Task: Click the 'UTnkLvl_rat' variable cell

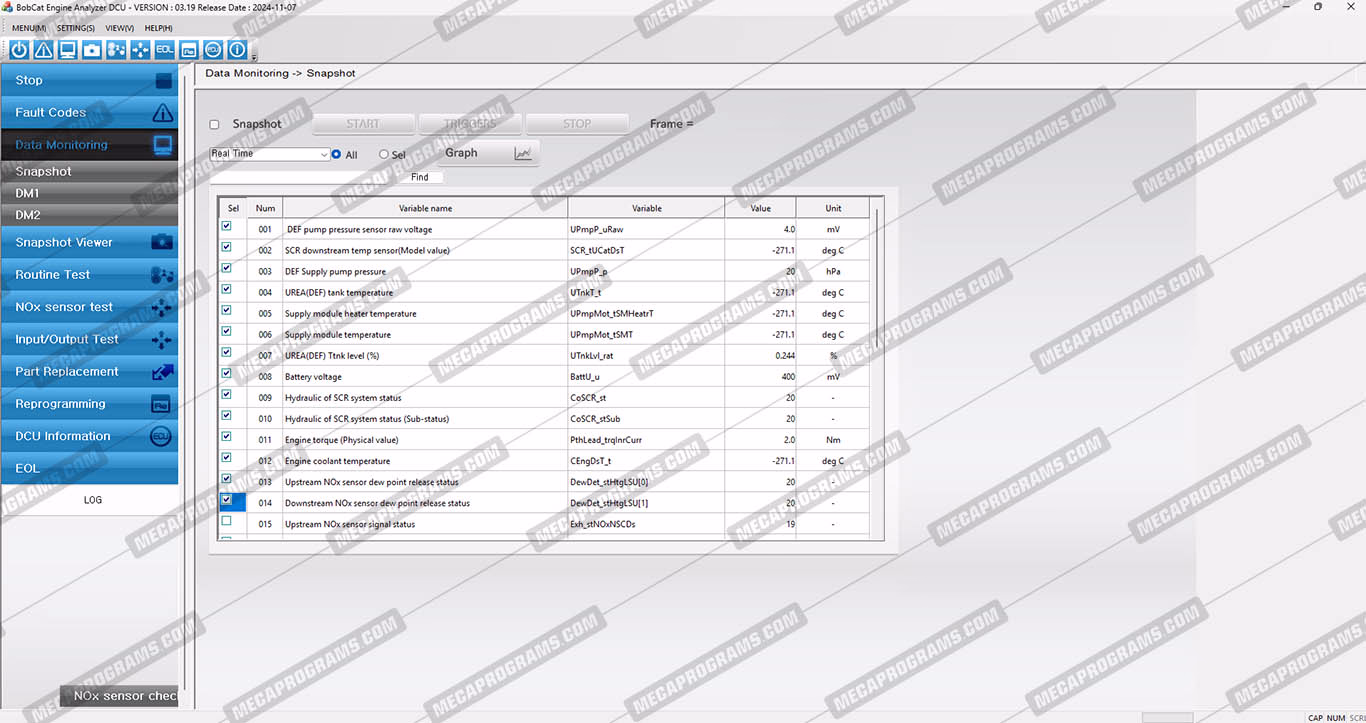Action: (646, 356)
